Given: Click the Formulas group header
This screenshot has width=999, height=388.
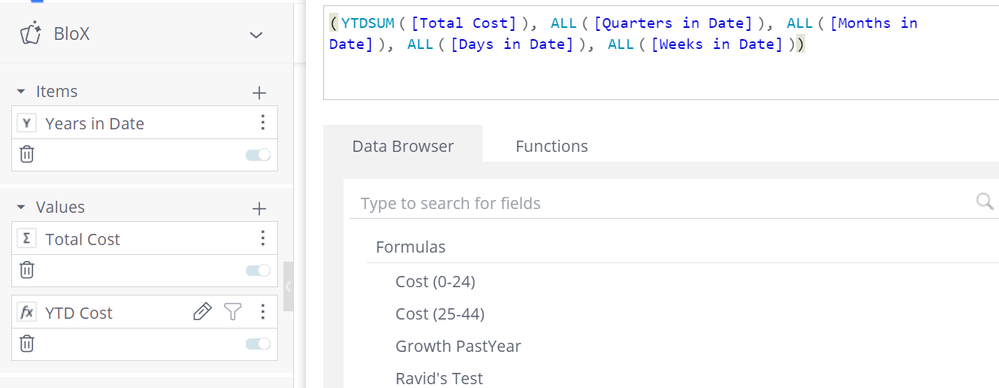Looking at the screenshot, I should click(x=410, y=247).
